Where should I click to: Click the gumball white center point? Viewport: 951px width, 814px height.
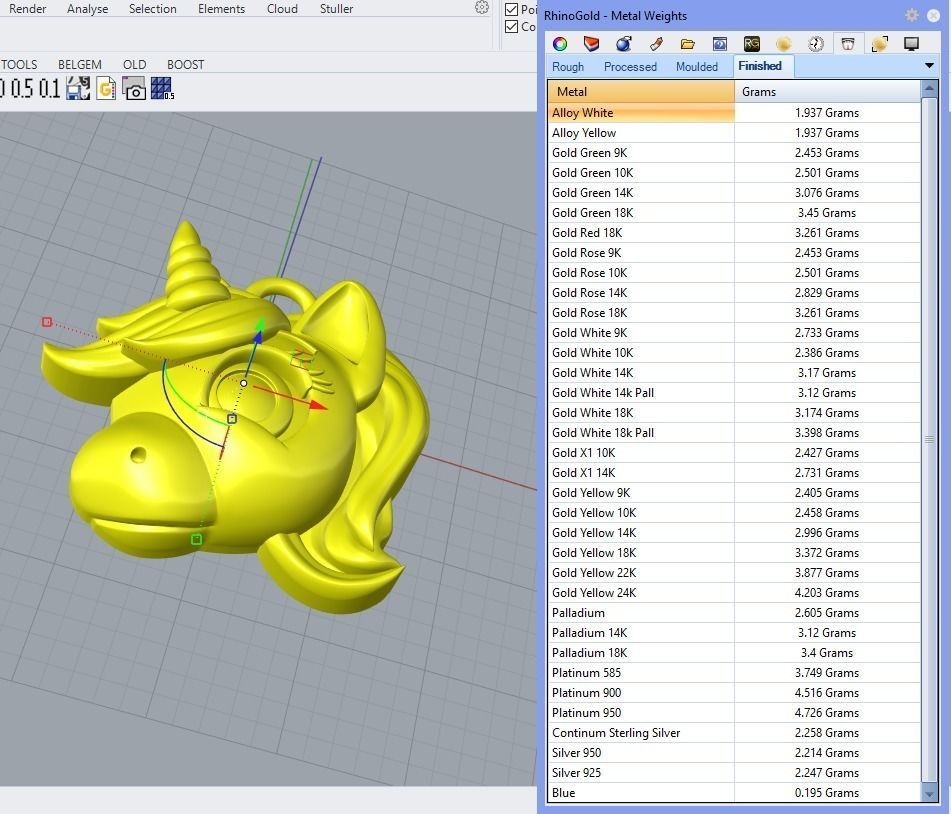[x=244, y=383]
